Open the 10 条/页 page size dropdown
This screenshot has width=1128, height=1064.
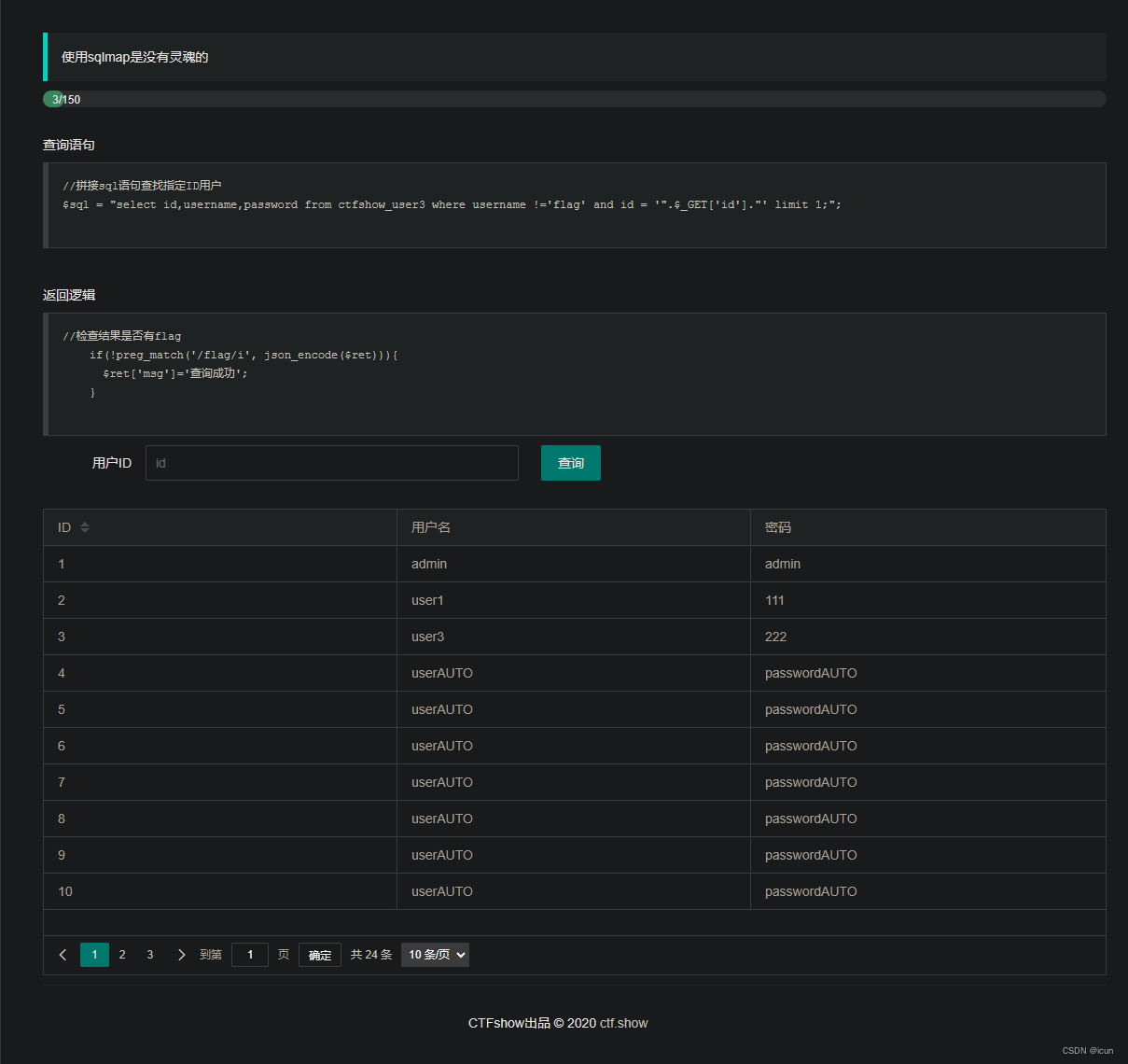tap(435, 954)
